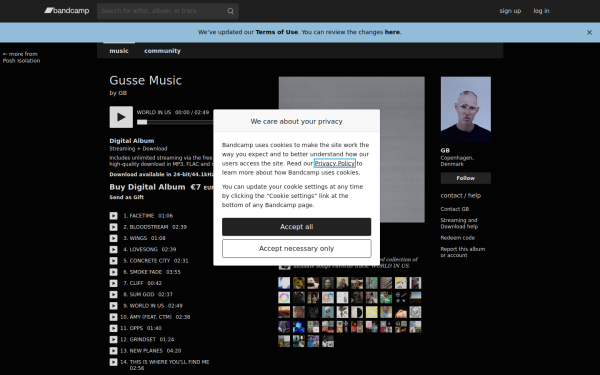
Task: Click the search magnifier icon
Action: click(x=230, y=11)
